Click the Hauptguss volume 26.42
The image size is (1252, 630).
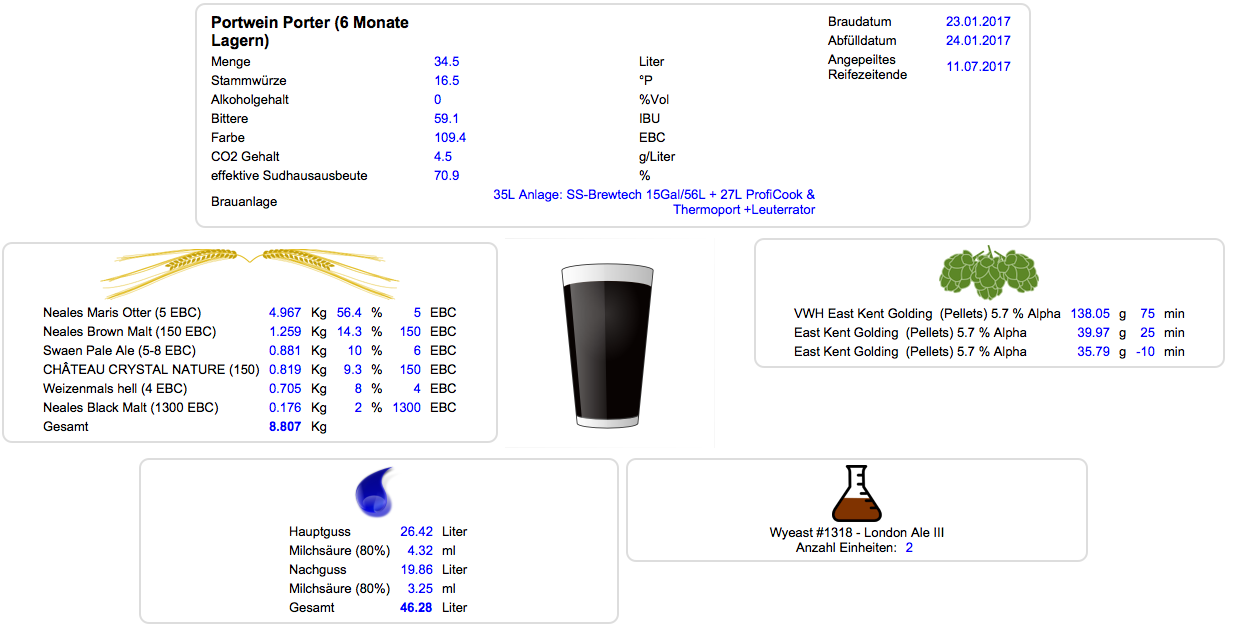(416, 532)
